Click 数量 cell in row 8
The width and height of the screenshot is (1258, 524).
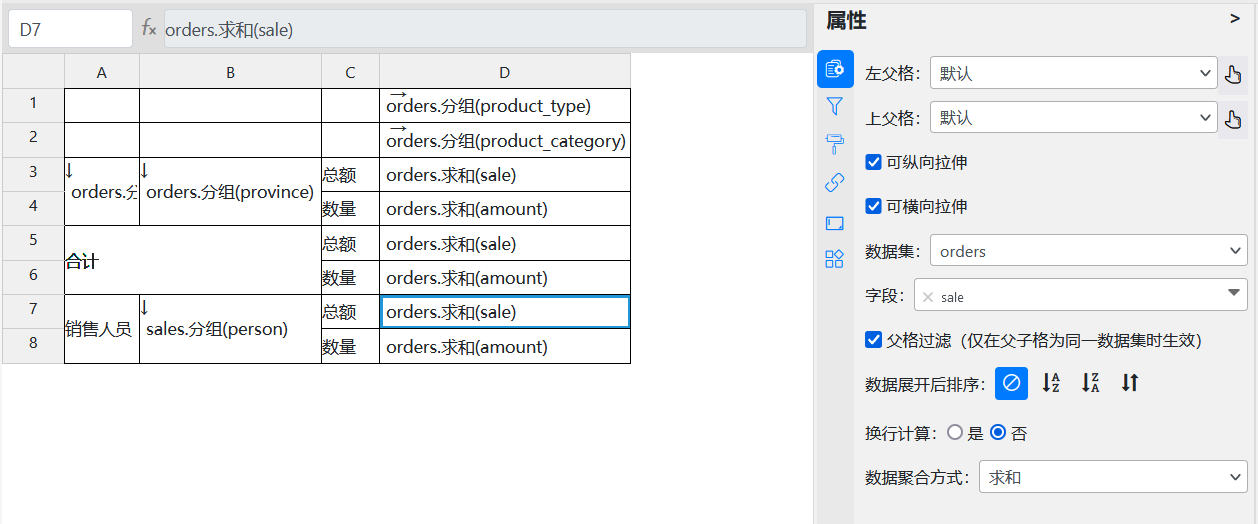click(350, 346)
